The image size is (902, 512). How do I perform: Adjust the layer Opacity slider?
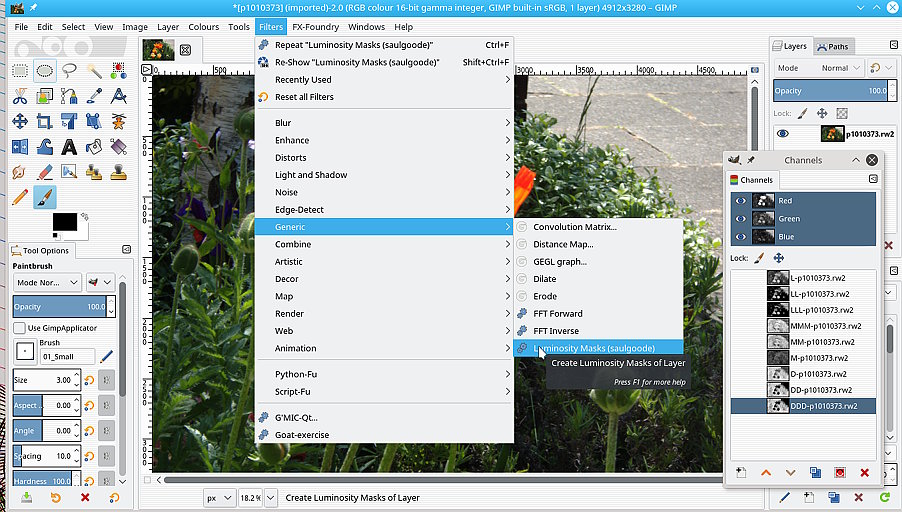click(831, 90)
